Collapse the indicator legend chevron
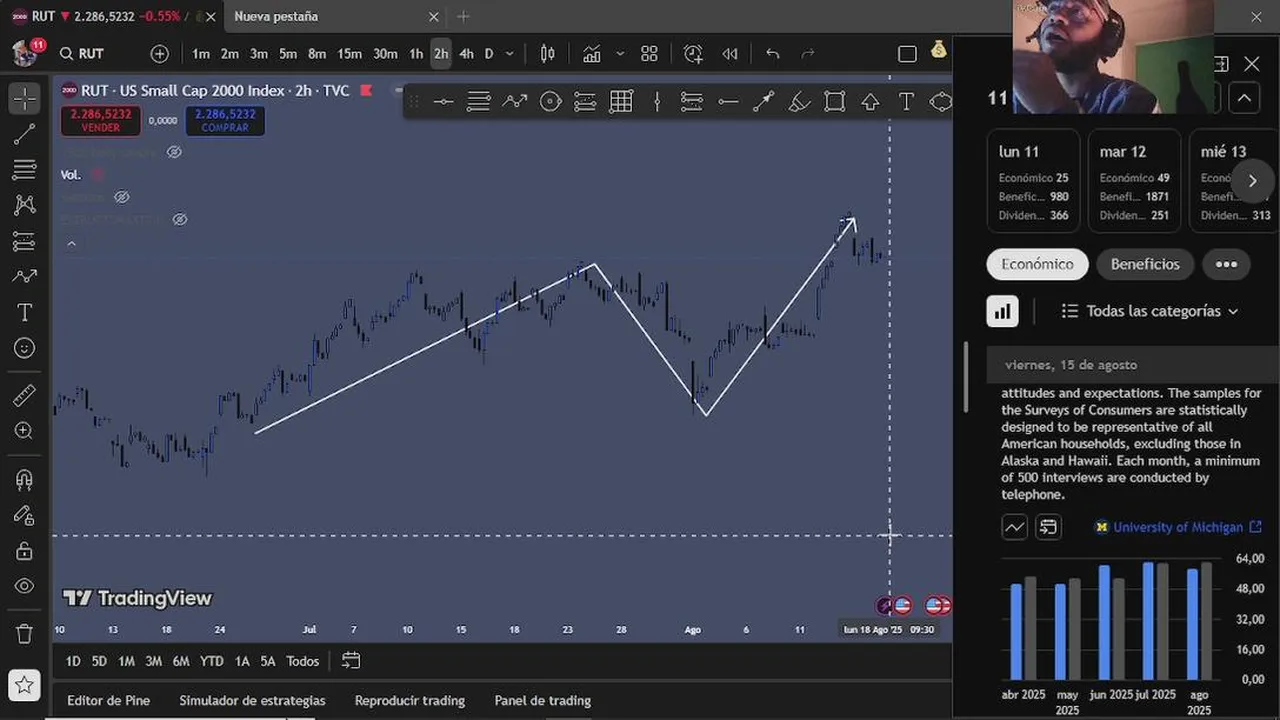1280x720 pixels. (x=71, y=243)
